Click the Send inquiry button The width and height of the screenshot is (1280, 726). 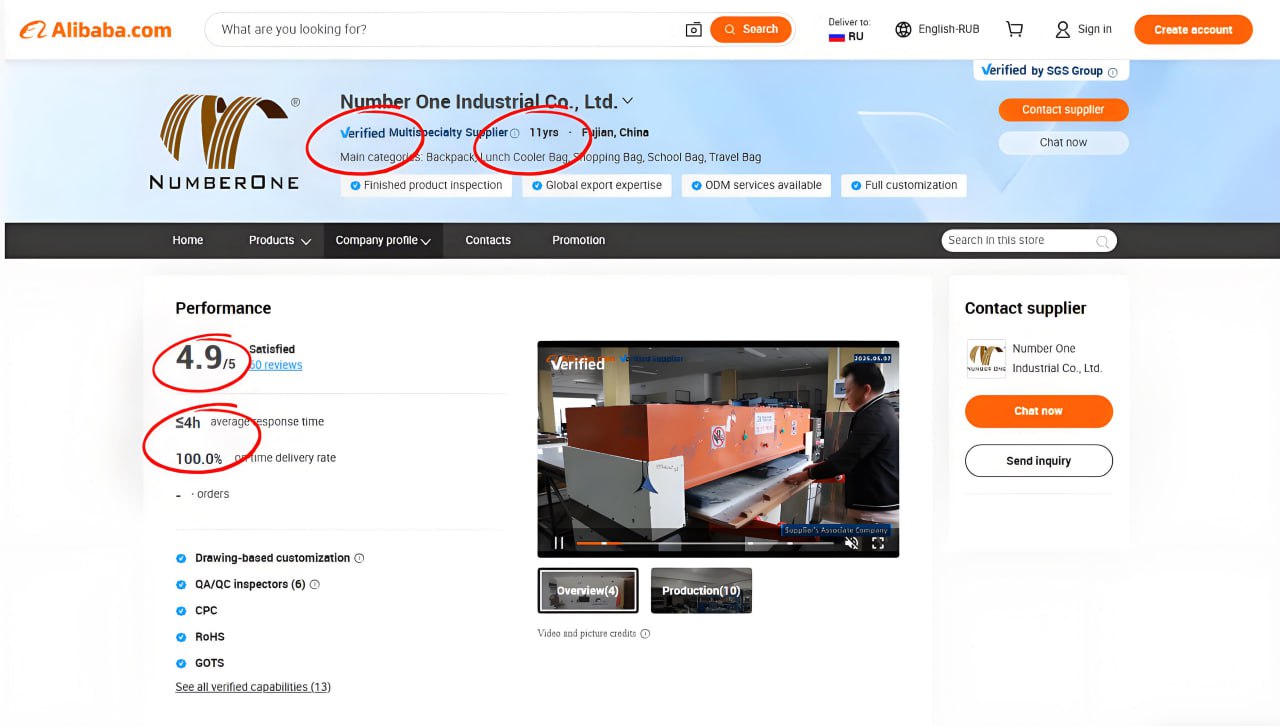click(1038, 461)
